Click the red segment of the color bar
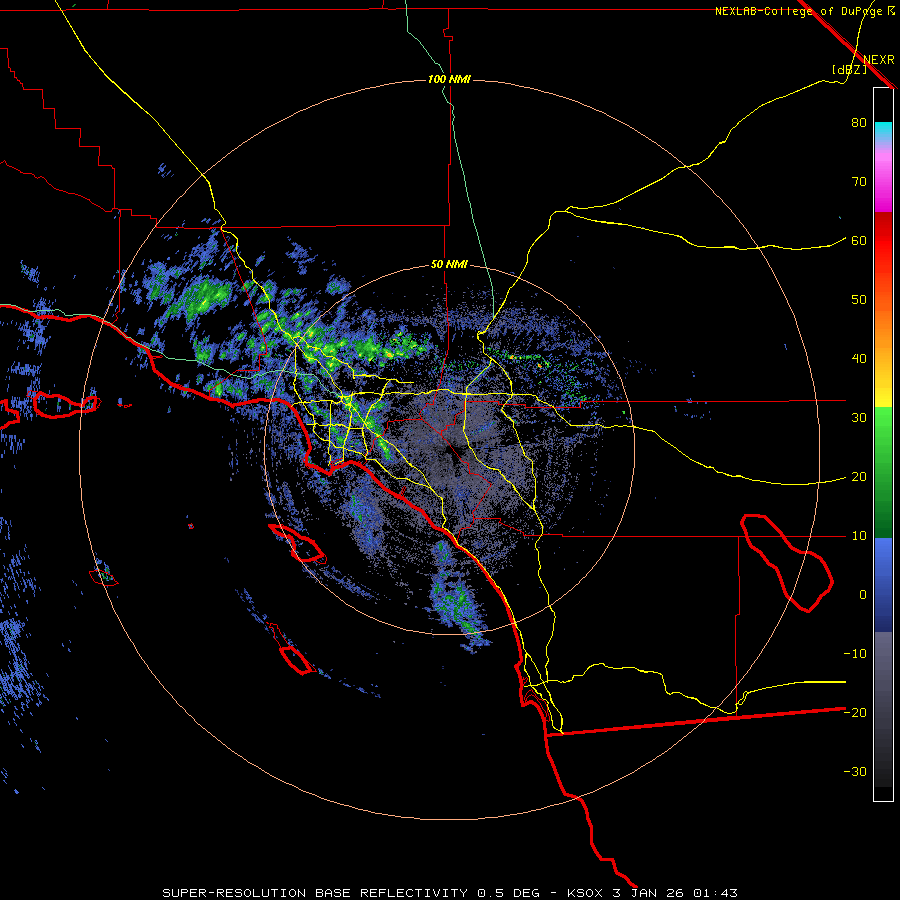 [883, 241]
